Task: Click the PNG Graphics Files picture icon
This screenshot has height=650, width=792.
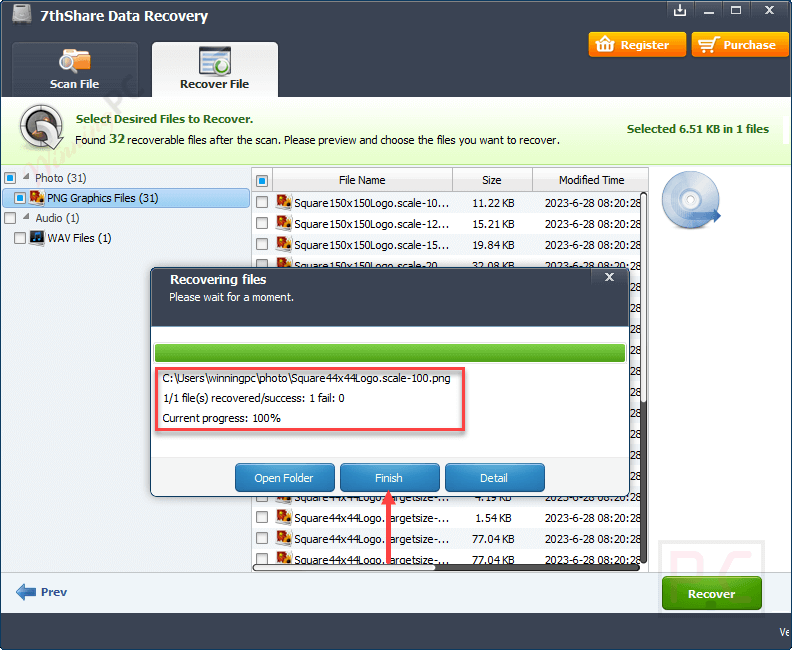Action: pos(37,197)
